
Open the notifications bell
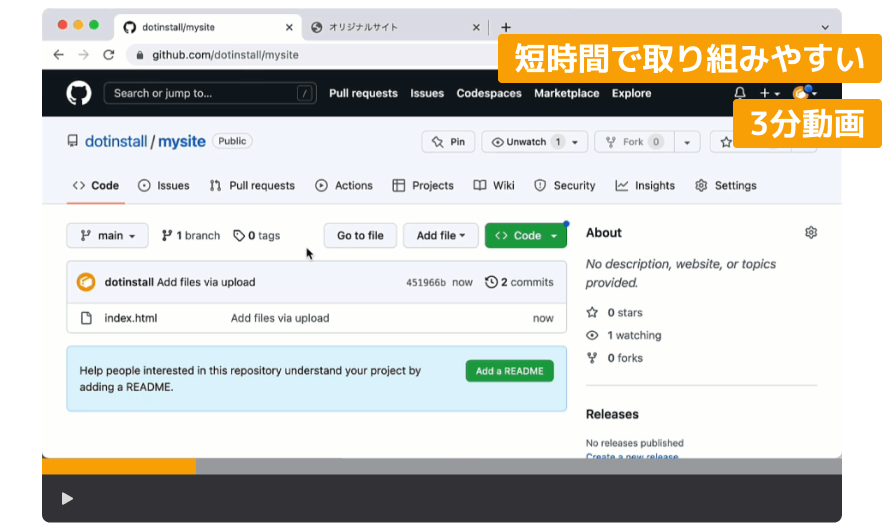(739, 93)
